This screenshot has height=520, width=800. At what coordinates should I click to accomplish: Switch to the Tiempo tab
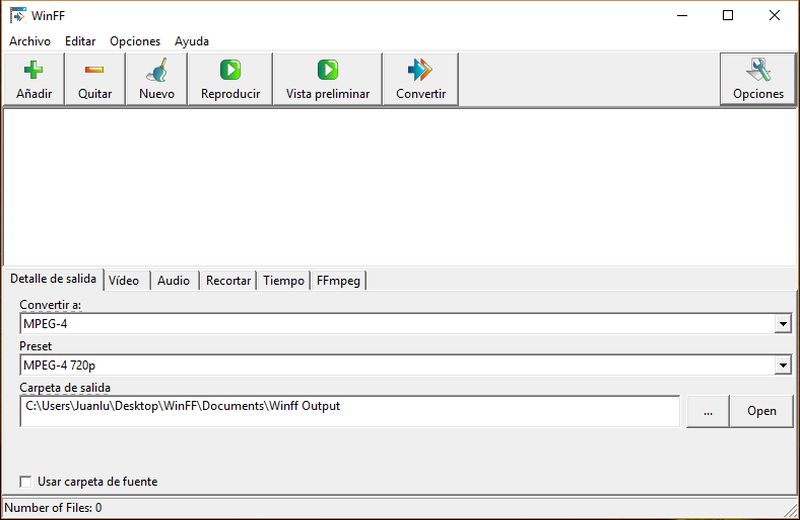(284, 281)
